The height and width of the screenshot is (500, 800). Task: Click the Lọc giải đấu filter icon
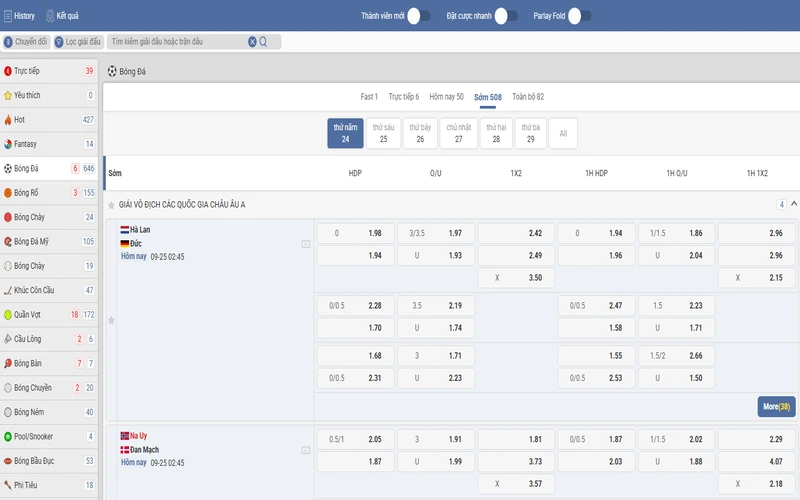coord(59,42)
